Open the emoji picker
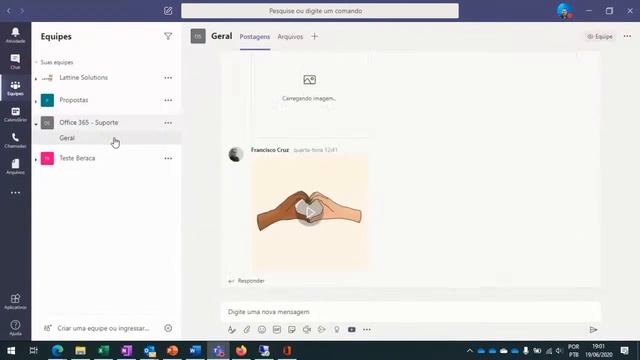Screen dimensions: 640x360 [262, 329]
